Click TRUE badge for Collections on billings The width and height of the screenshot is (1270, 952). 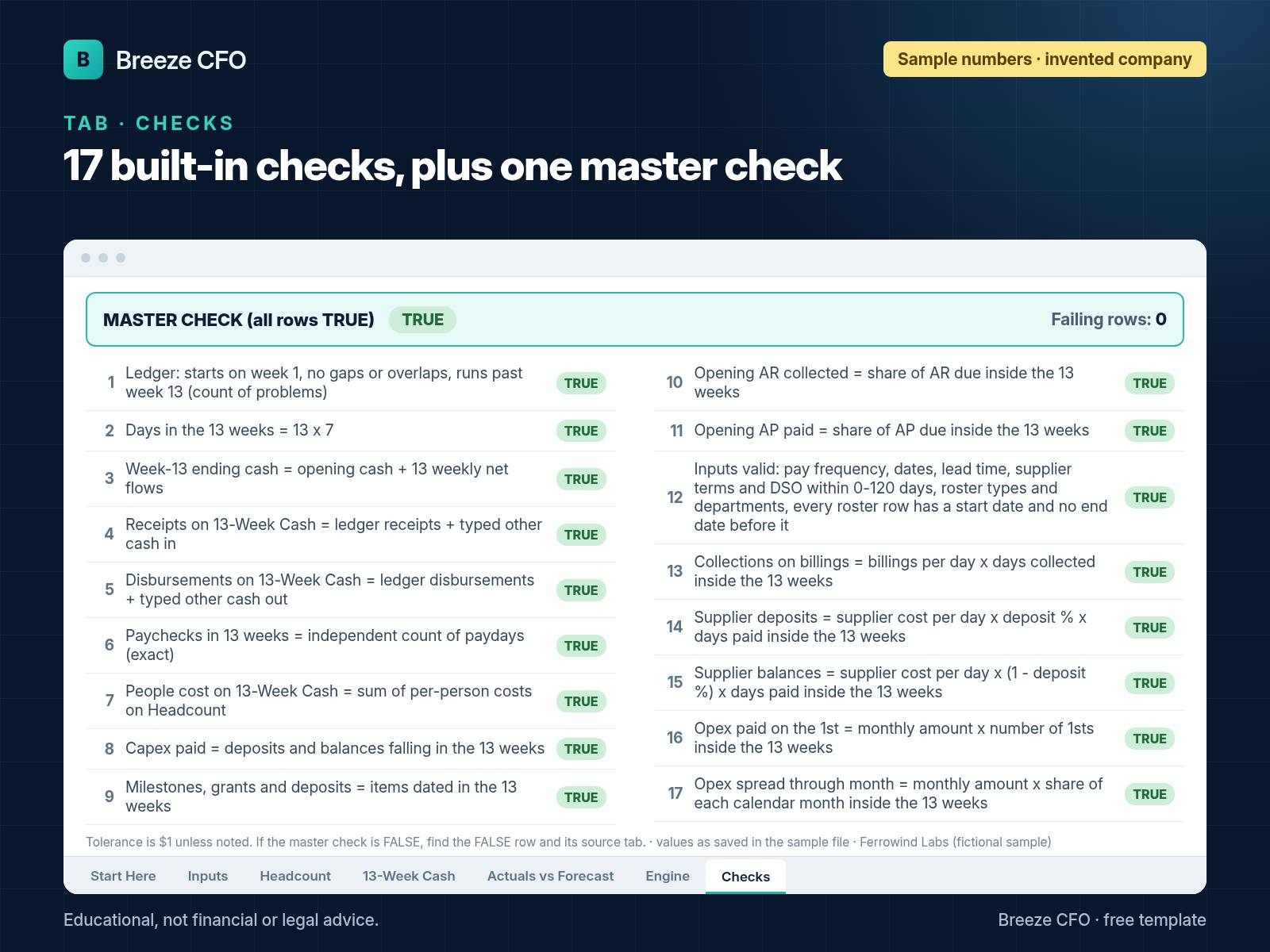point(1149,572)
